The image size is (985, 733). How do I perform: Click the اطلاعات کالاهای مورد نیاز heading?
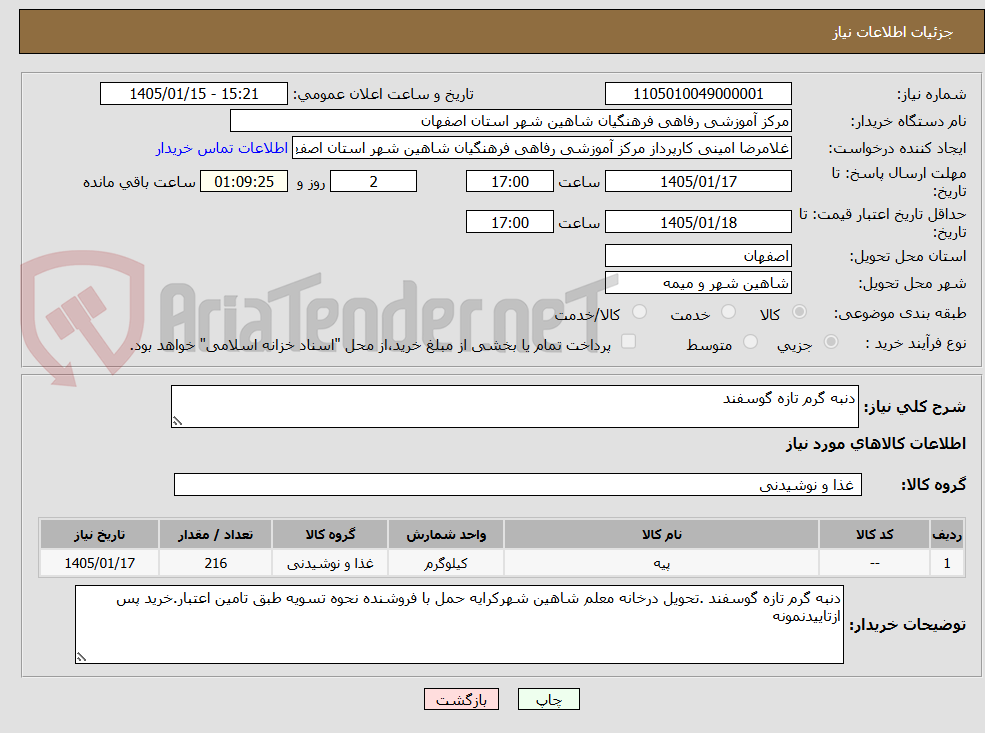click(875, 443)
